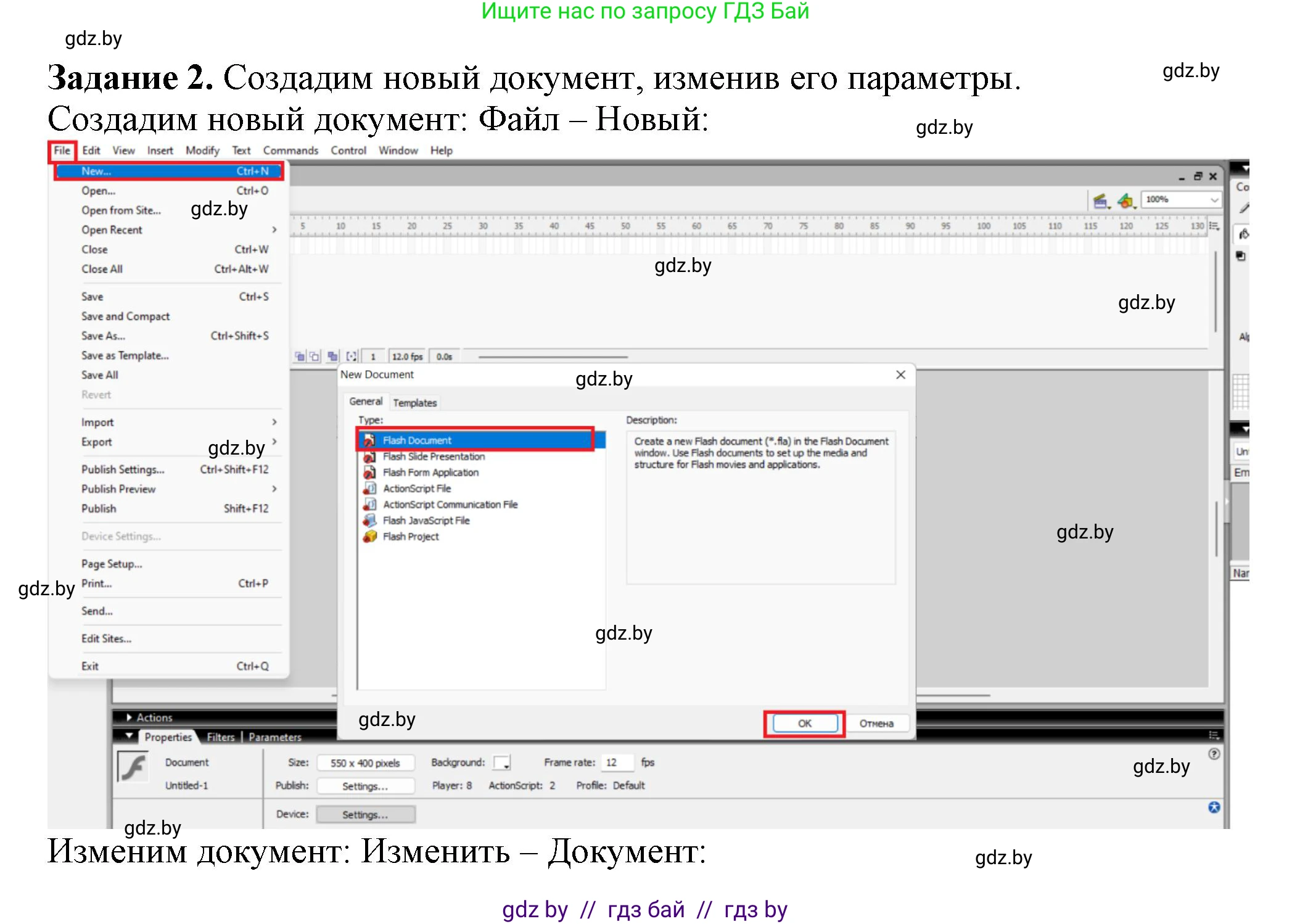Click Publish Settings button in Properties

click(365, 785)
